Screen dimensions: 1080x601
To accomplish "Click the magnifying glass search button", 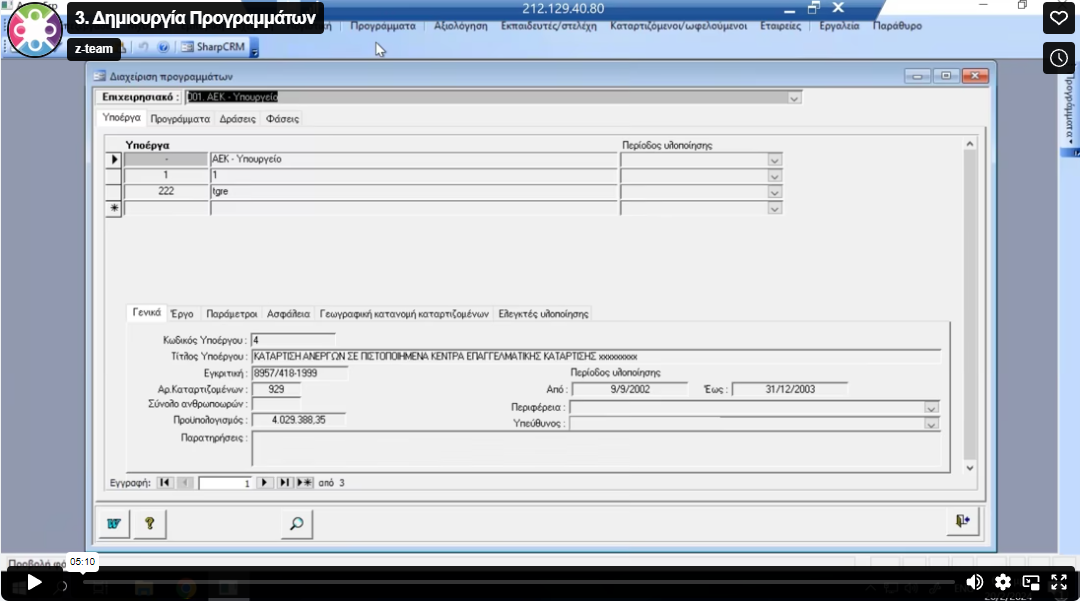I will point(295,523).
